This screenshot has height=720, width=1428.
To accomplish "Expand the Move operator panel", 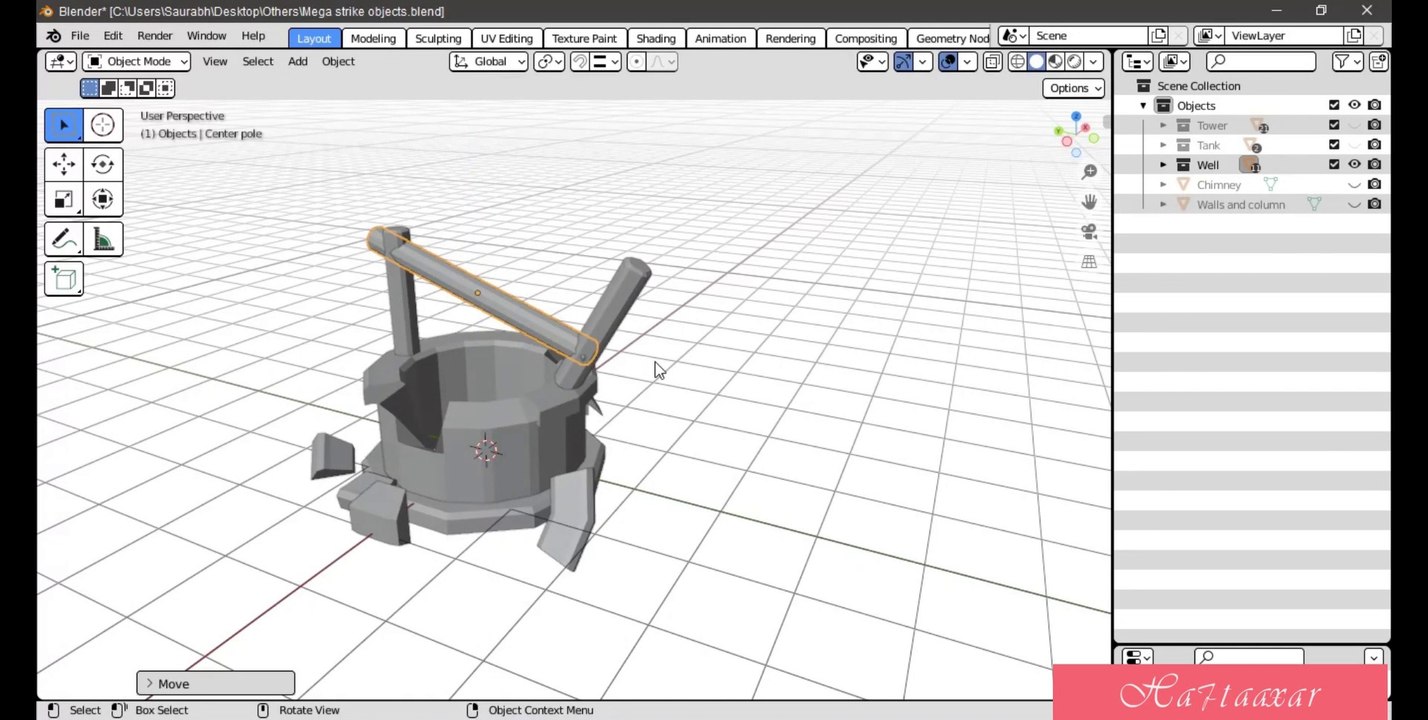I will pos(215,684).
